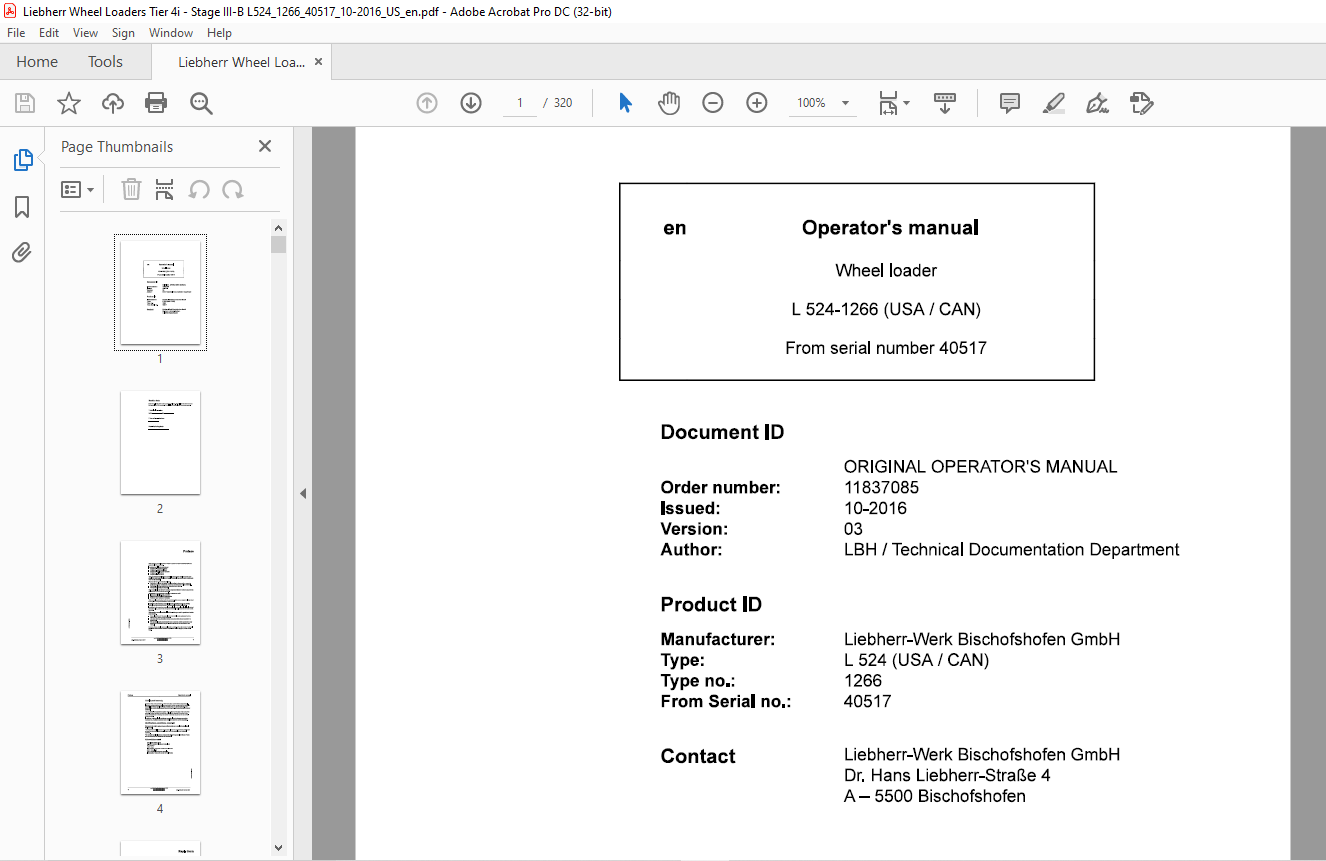Add a comment with the sticky note icon

click(x=1010, y=103)
